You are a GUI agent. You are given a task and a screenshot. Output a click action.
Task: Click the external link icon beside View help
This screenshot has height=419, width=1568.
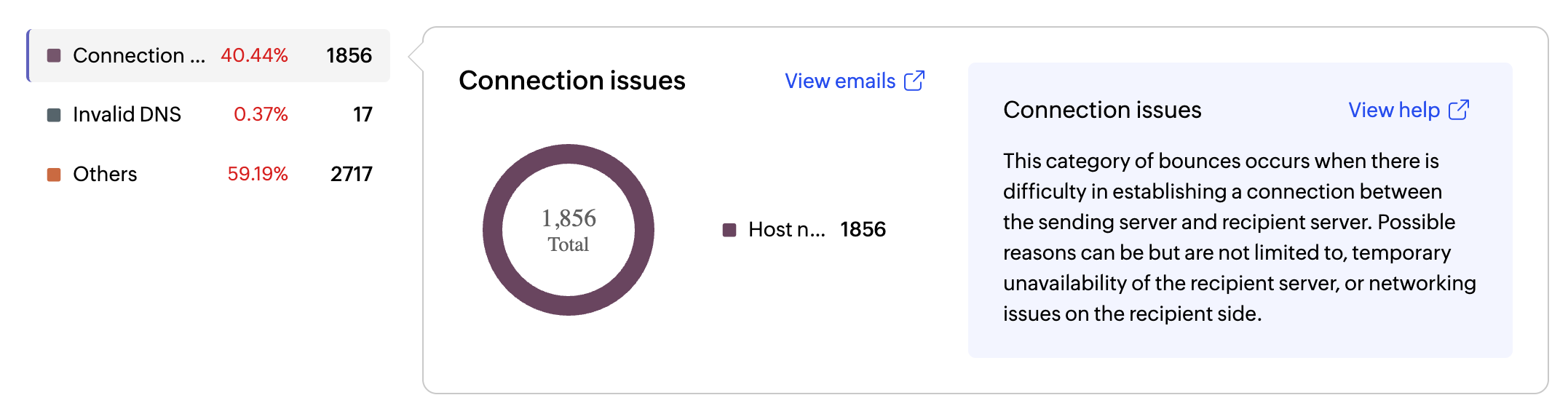click(1459, 110)
